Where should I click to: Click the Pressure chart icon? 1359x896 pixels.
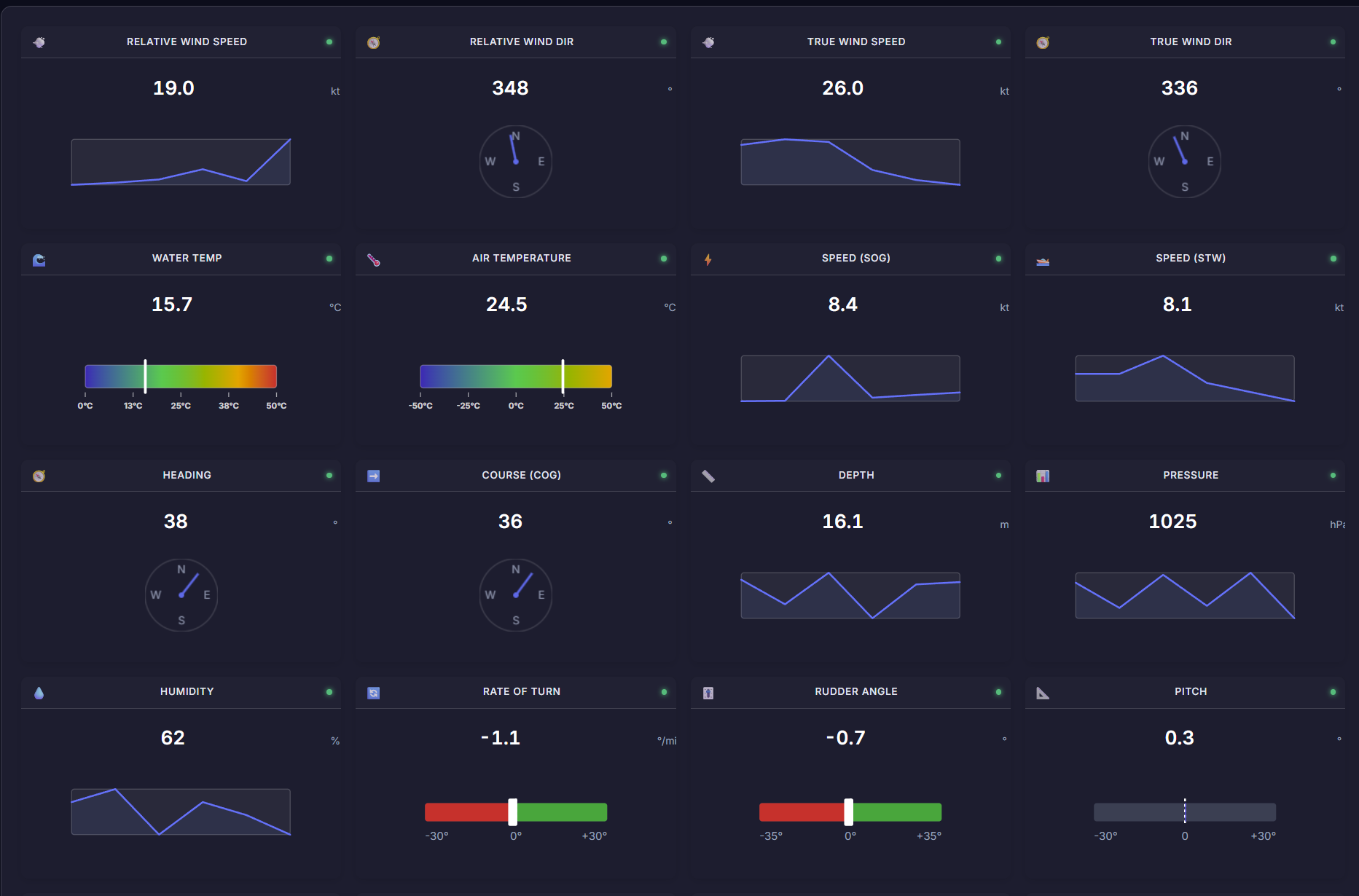tap(1043, 476)
